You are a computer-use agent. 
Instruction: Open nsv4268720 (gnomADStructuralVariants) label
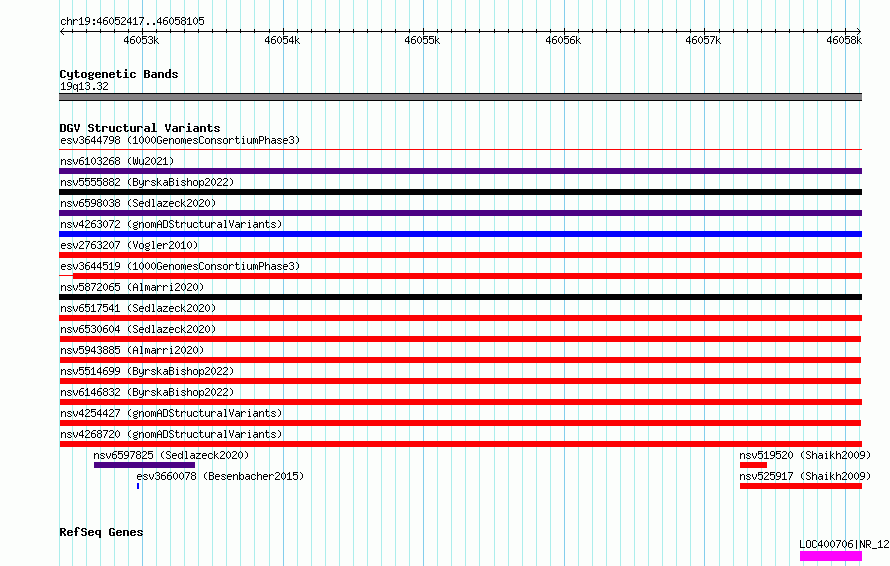coord(171,434)
